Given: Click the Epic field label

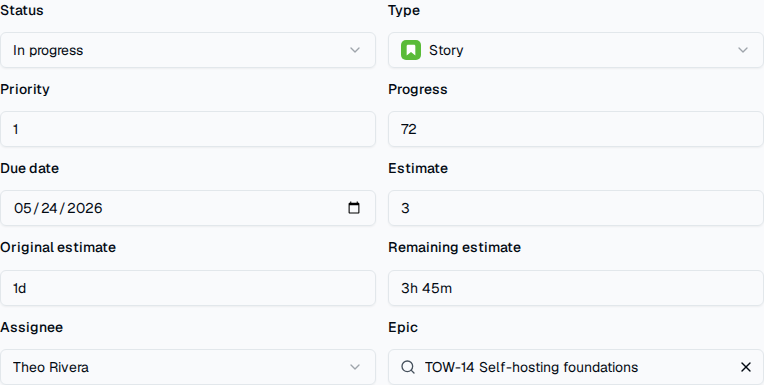Looking at the screenshot, I should pyautogui.click(x=403, y=327).
